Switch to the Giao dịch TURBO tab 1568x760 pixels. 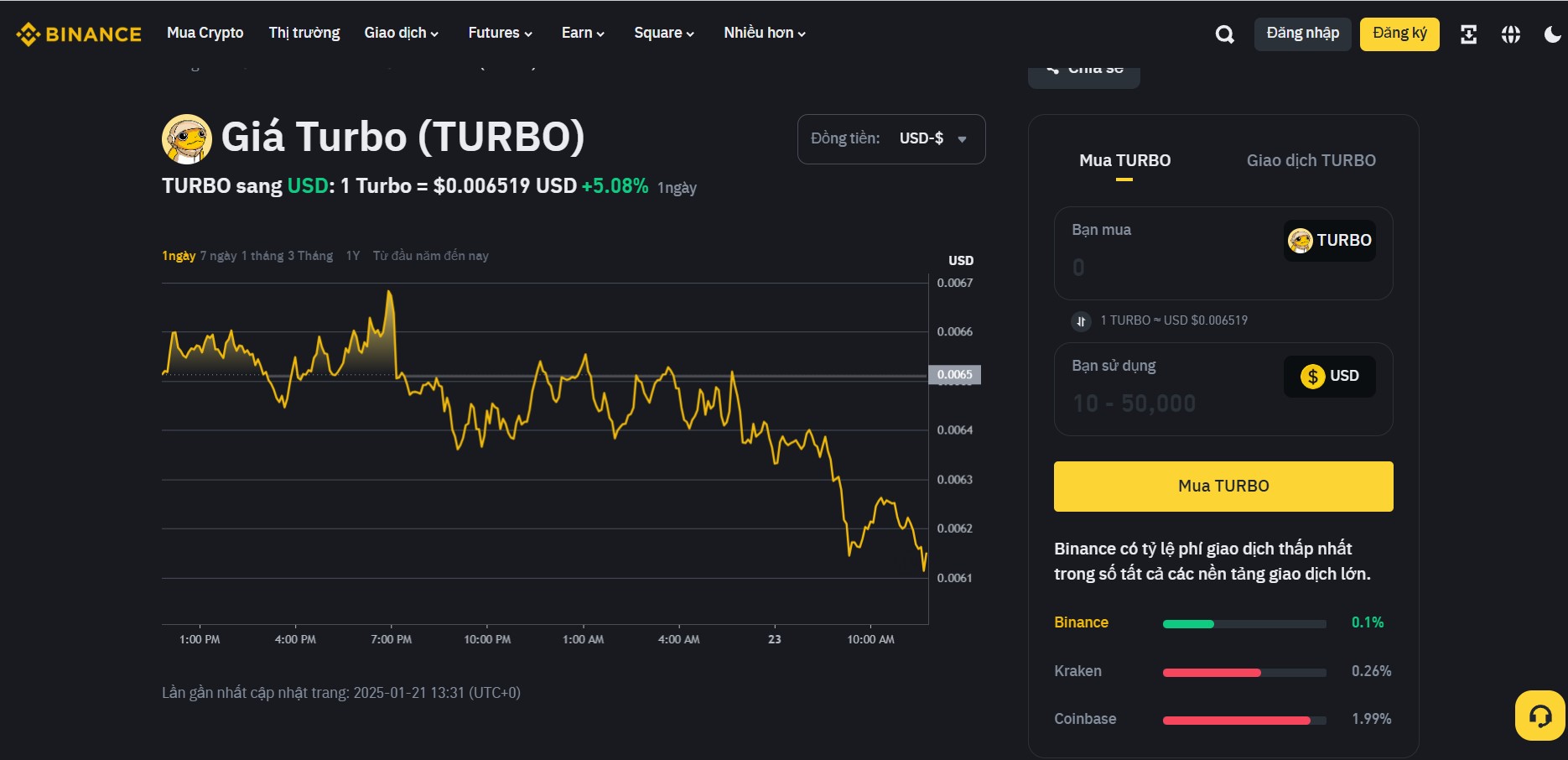pos(1311,161)
